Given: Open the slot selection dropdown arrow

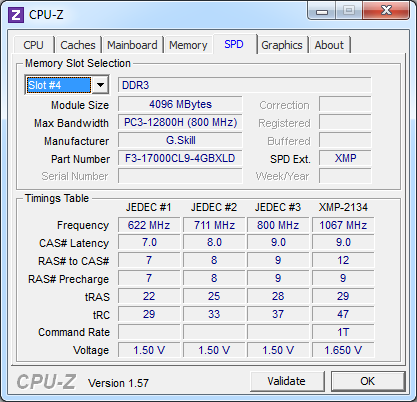Looking at the screenshot, I should tap(100, 85).
